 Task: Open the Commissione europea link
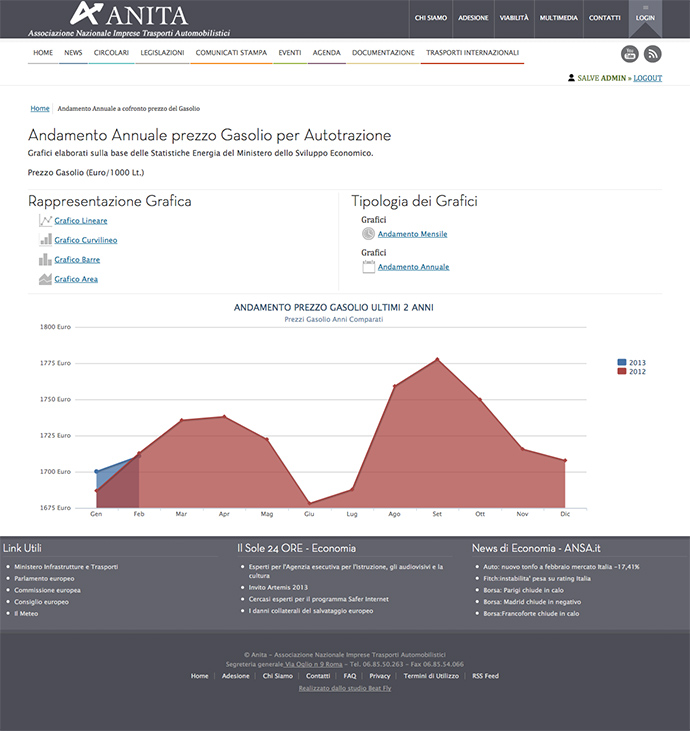48,590
